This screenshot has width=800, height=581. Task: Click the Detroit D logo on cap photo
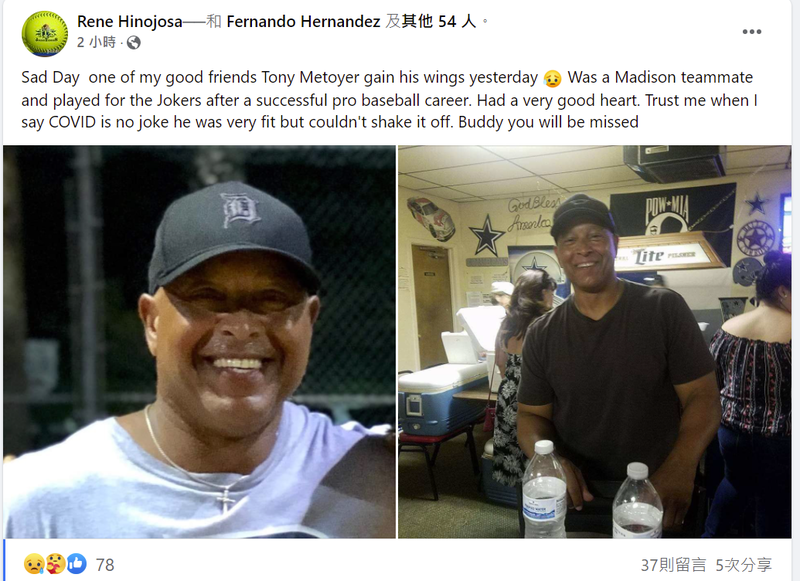click(240, 209)
